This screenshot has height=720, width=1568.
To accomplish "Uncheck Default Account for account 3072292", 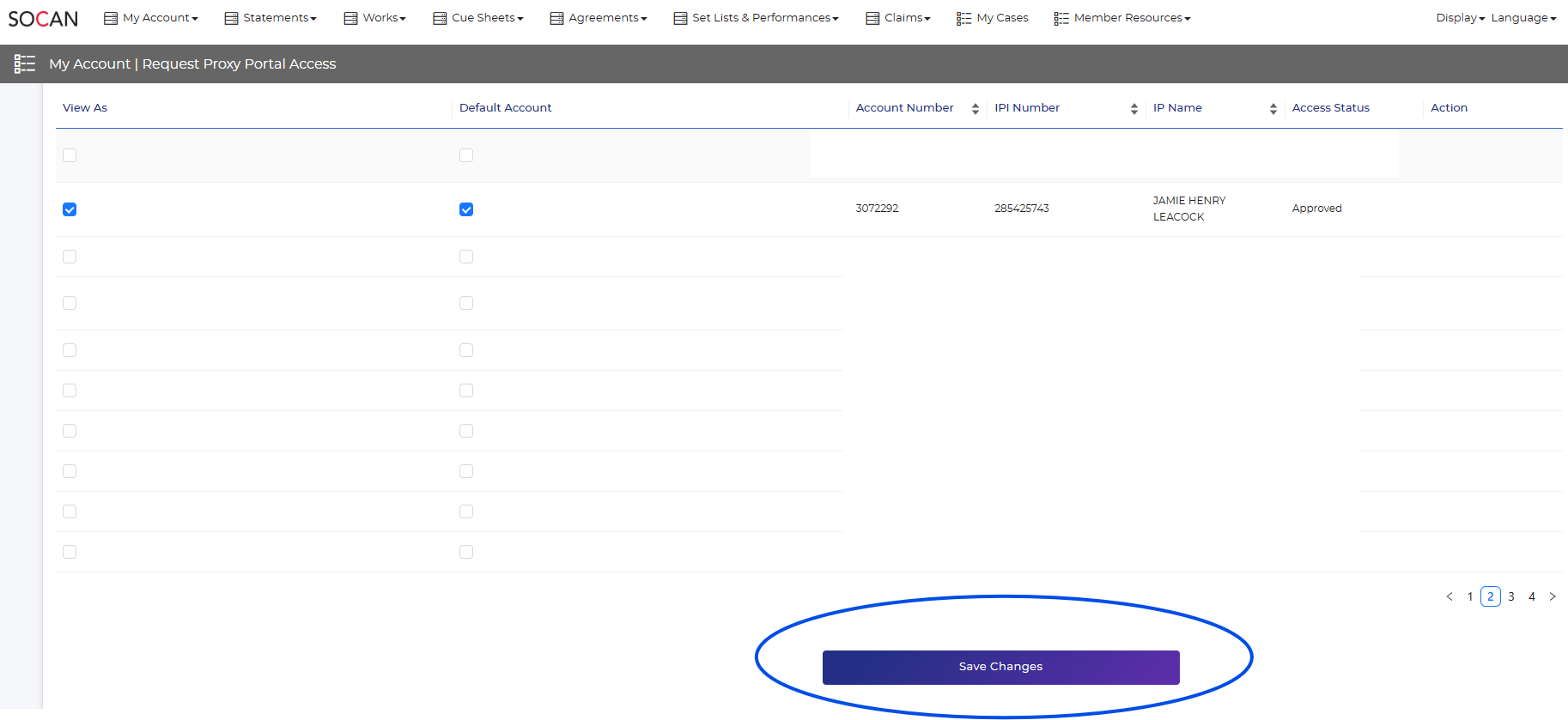I will click(466, 209).
